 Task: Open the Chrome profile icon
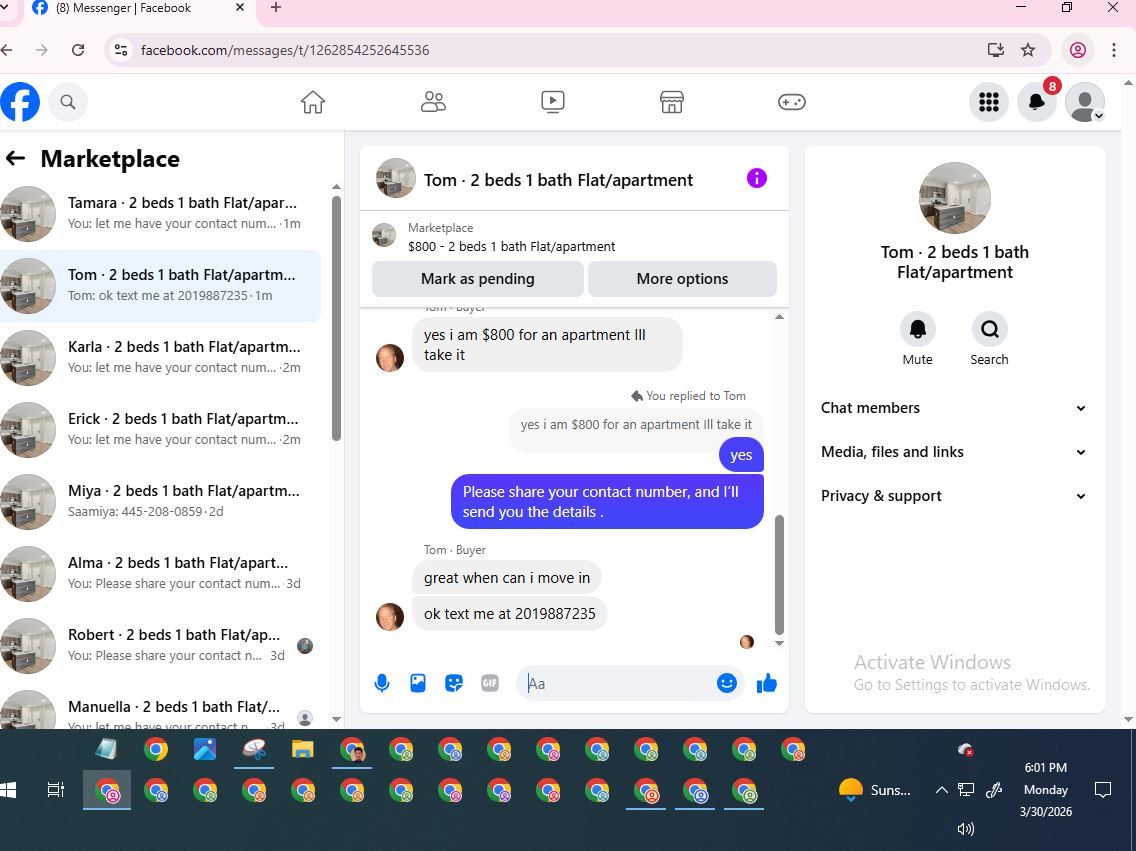click(1078, 50)
